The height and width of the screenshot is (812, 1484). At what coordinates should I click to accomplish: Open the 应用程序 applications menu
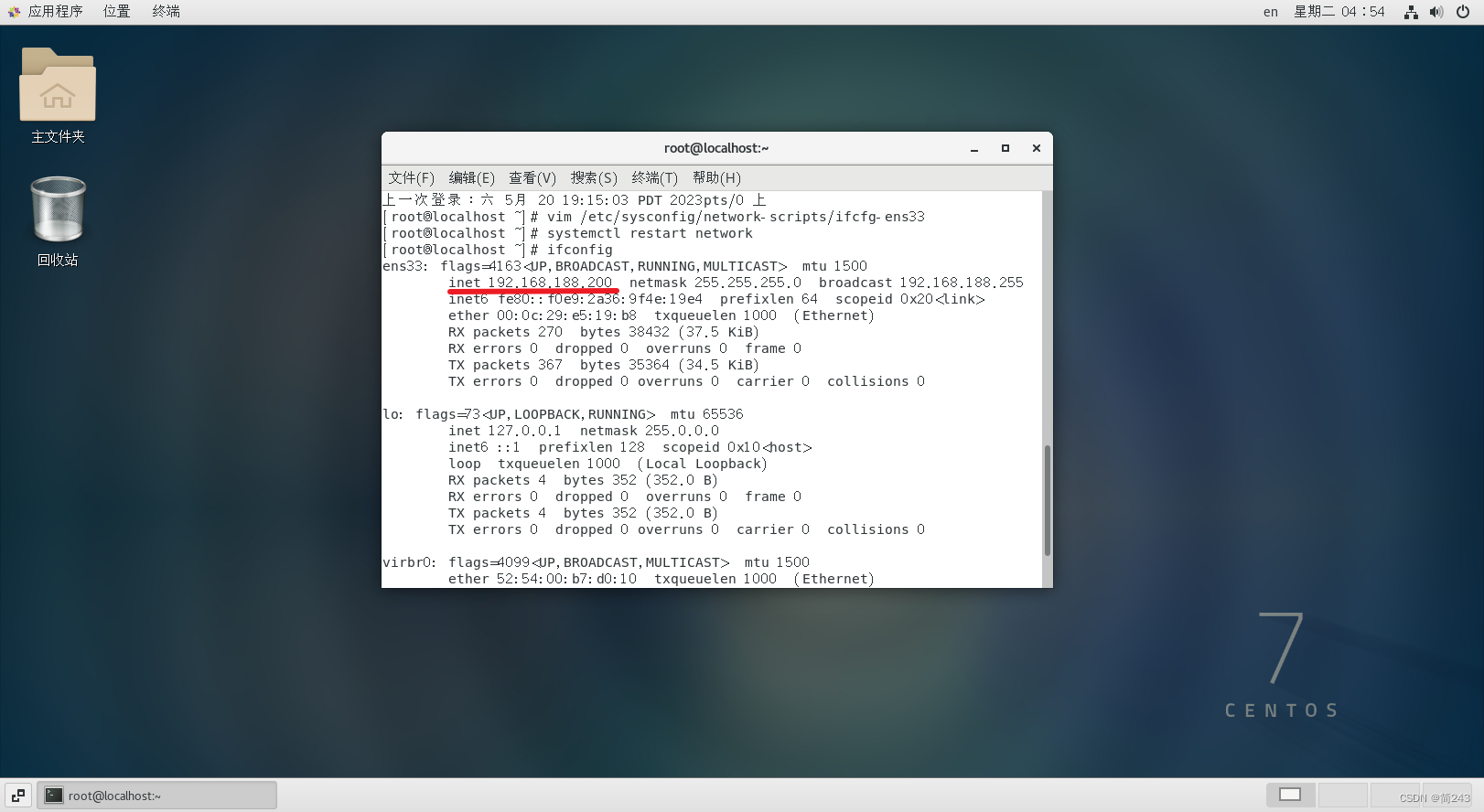tap(47, 11)
